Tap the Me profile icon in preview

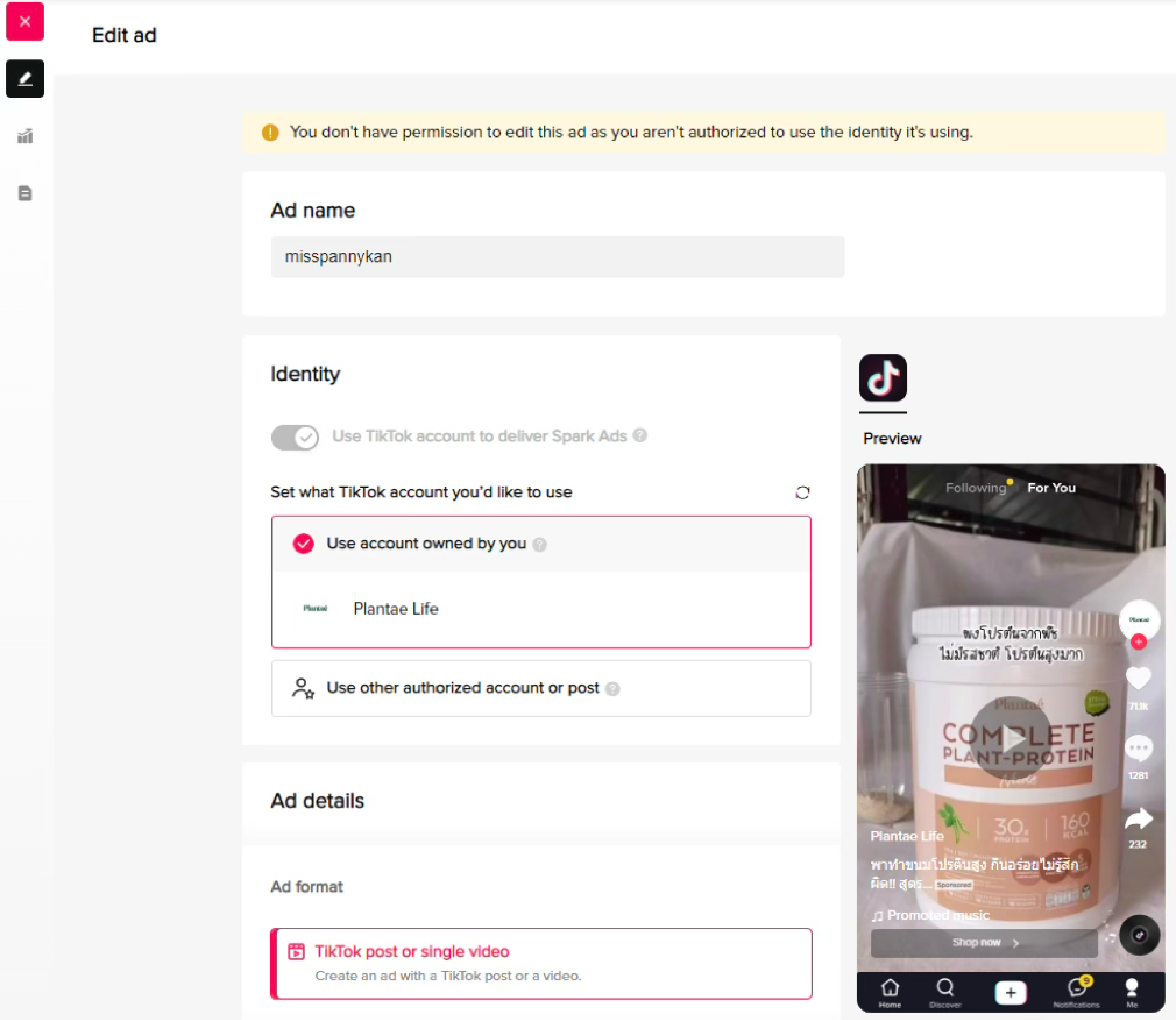click(x=1132, y=993)
